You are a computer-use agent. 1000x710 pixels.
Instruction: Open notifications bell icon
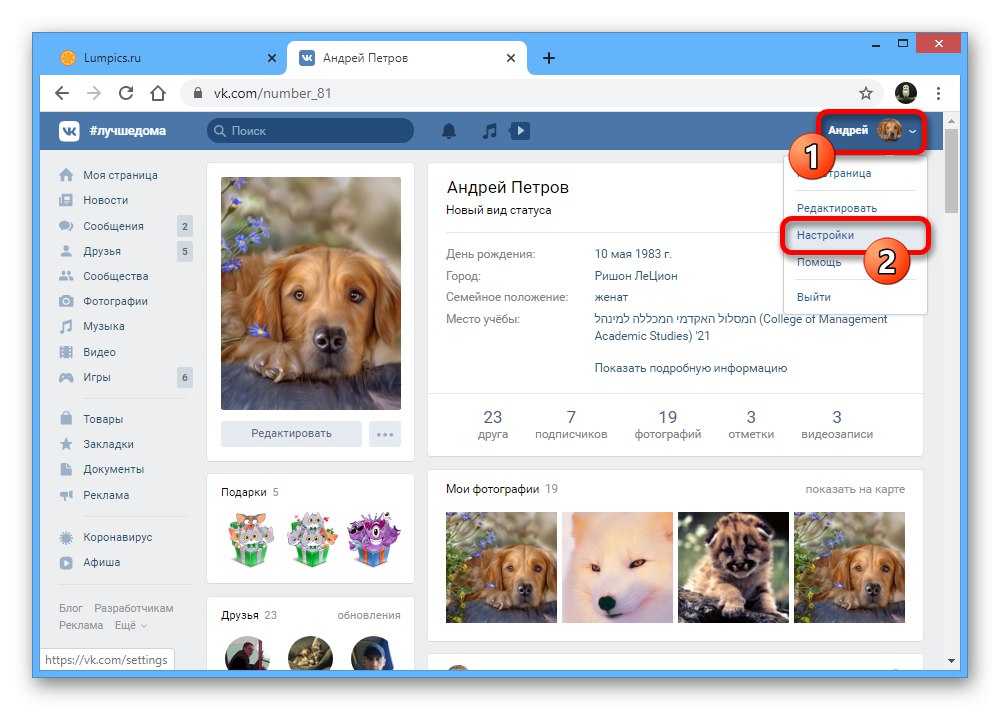(x=449, y=131)
